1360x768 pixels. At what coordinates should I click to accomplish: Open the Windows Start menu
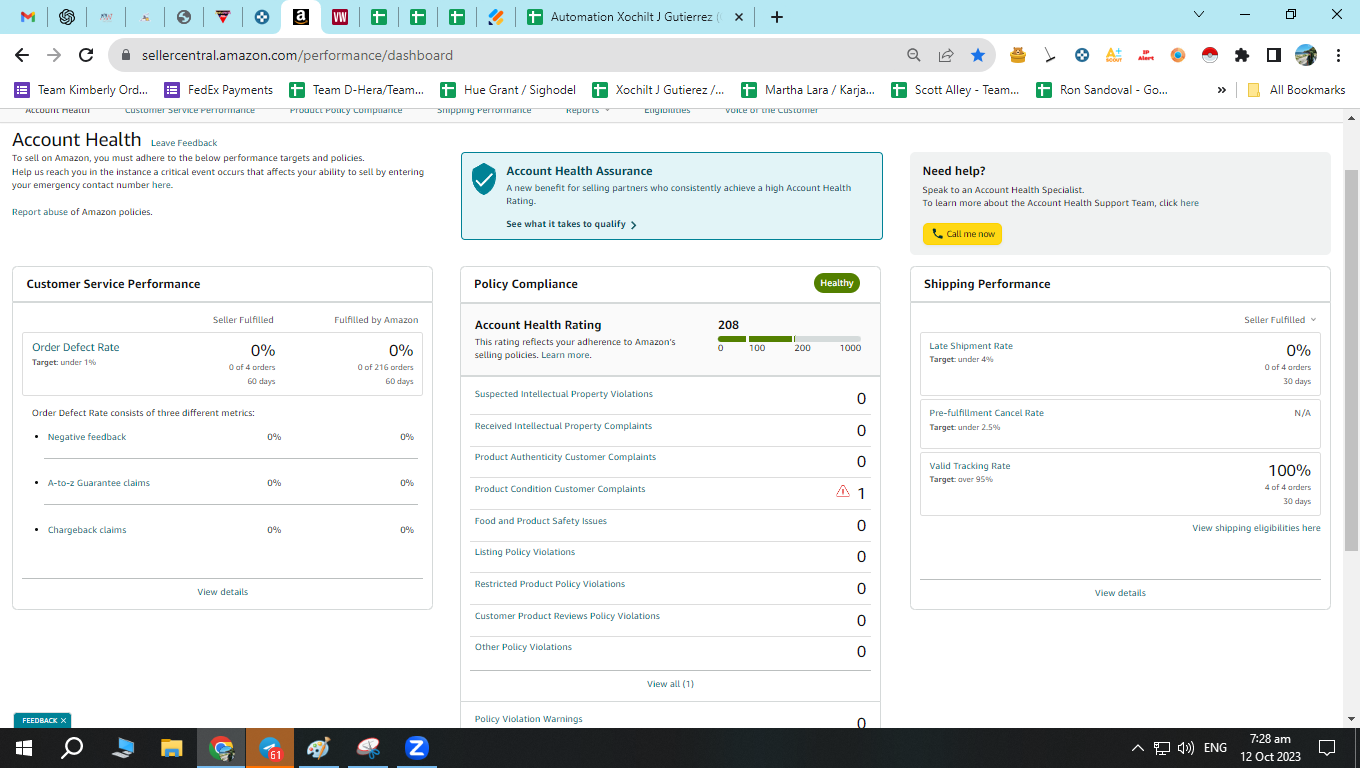click(x=23, y=748)
